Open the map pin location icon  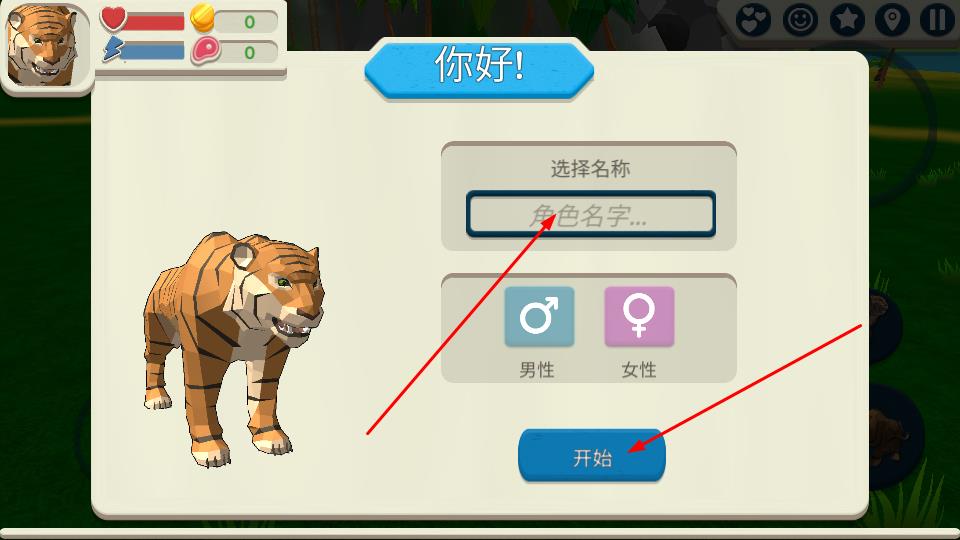(x=891, y=20)
